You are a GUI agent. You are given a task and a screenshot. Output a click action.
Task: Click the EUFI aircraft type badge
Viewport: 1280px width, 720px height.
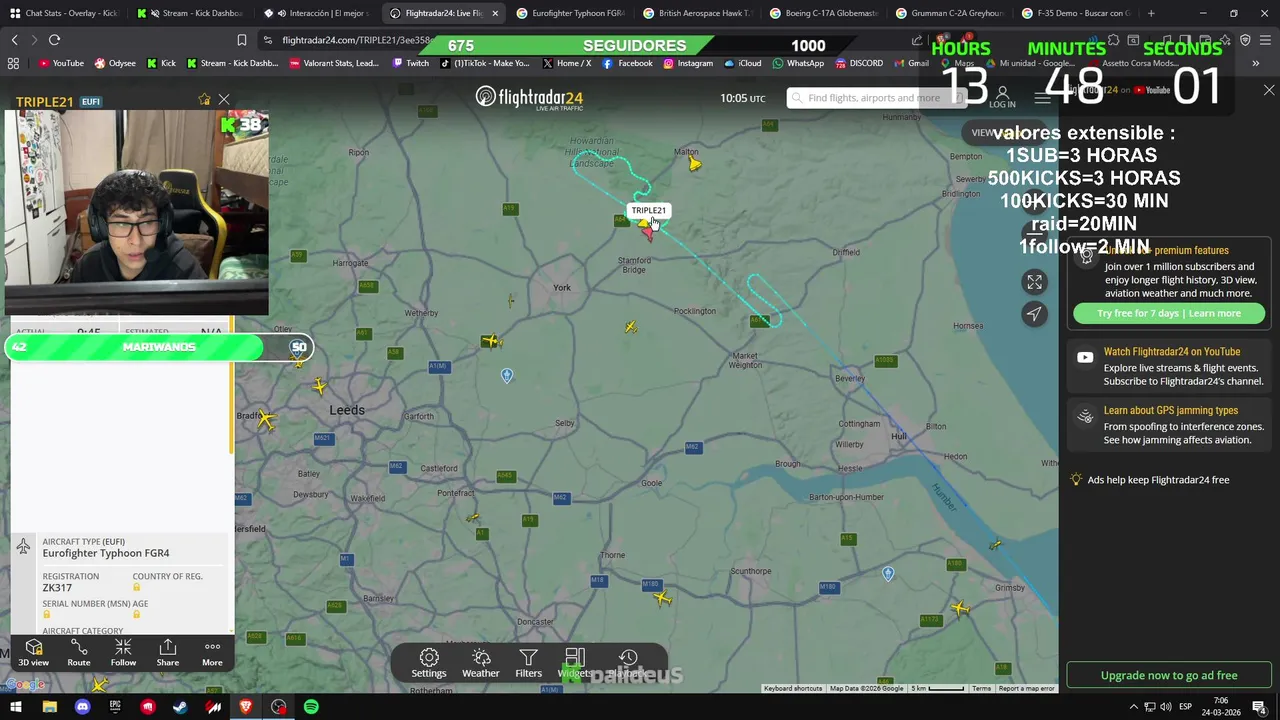(x=90, y=102)
